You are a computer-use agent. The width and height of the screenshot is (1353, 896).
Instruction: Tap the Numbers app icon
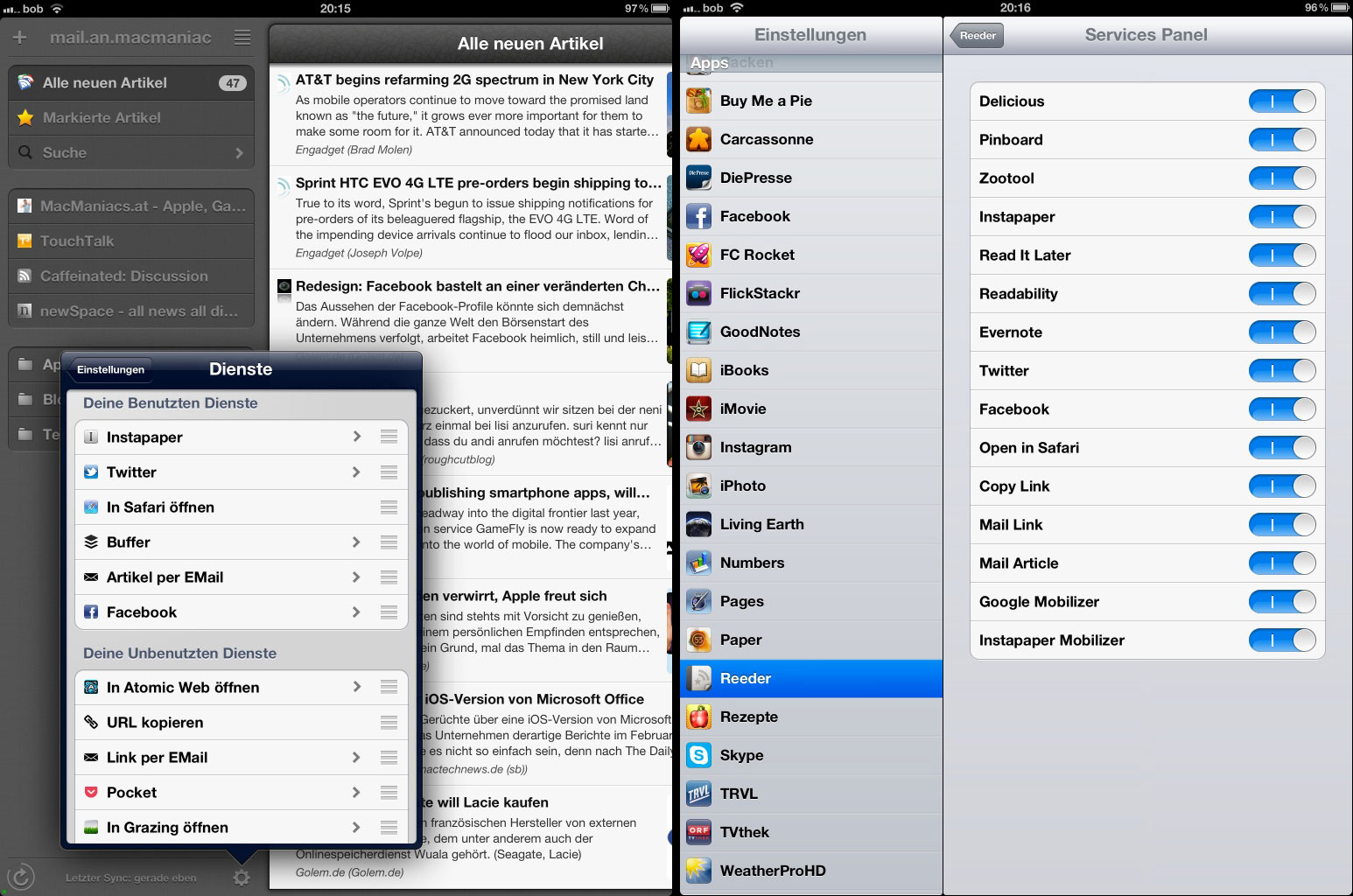[698, 563]
